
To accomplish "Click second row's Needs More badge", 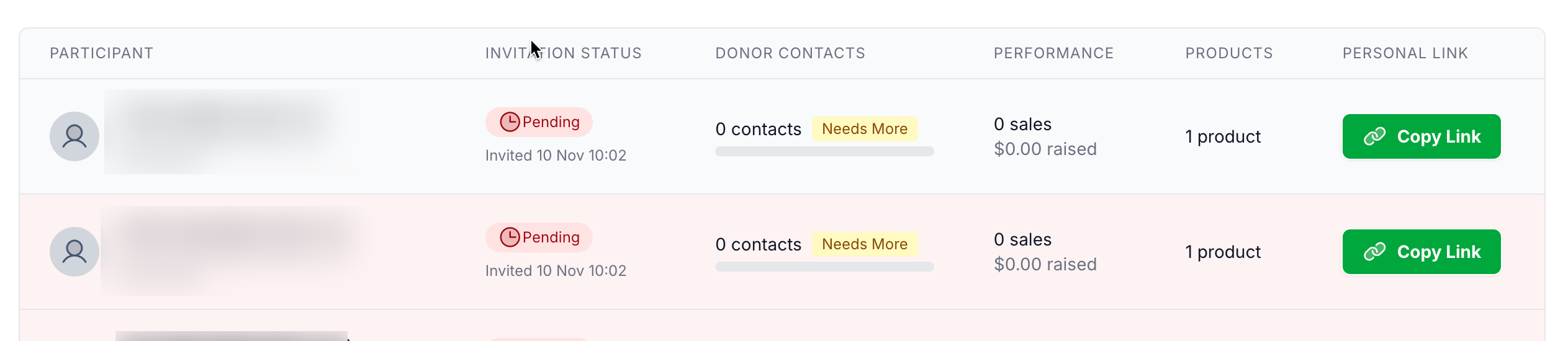I will 865,244.
